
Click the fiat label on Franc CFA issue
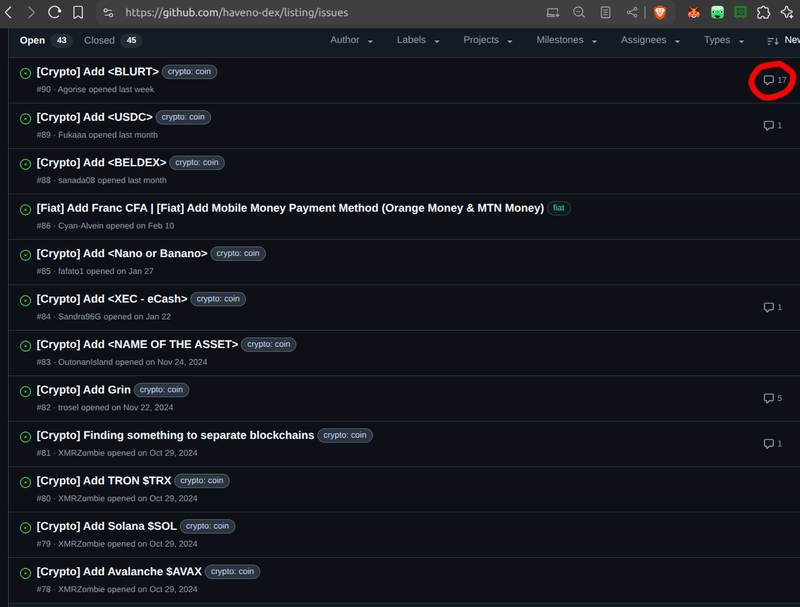[x=559, y=208]
